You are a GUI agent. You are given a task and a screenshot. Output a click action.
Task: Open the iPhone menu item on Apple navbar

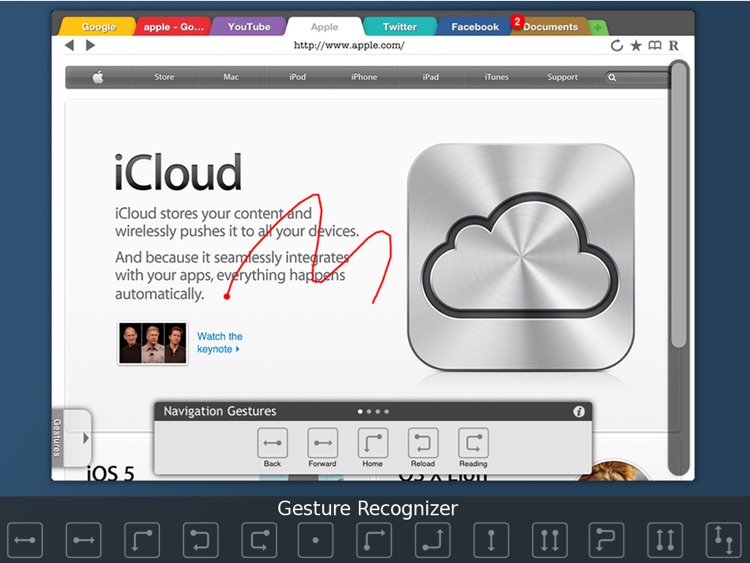tap(364, 77)
